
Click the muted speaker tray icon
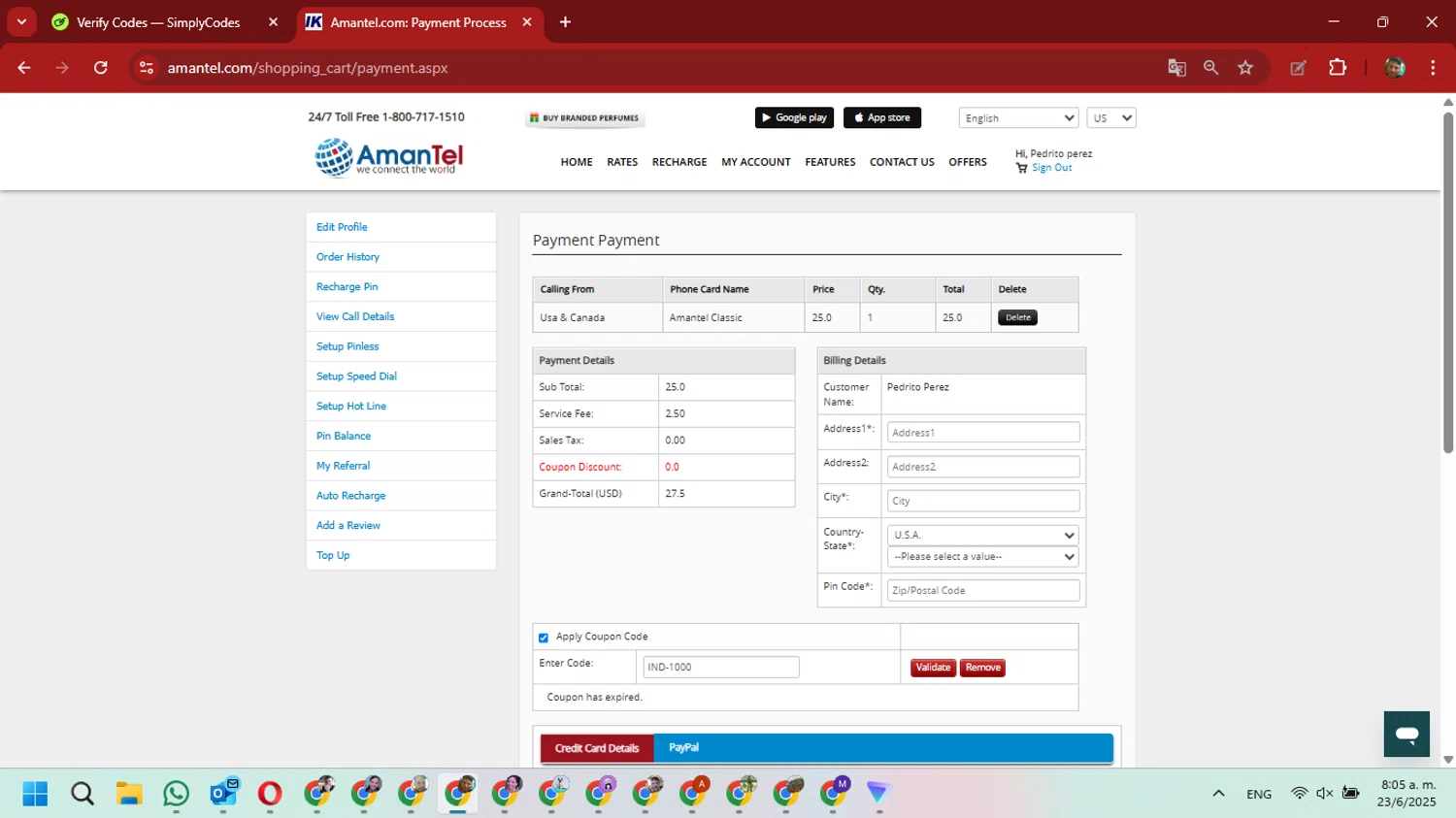pyautogui.click(x=1324, y=794)
